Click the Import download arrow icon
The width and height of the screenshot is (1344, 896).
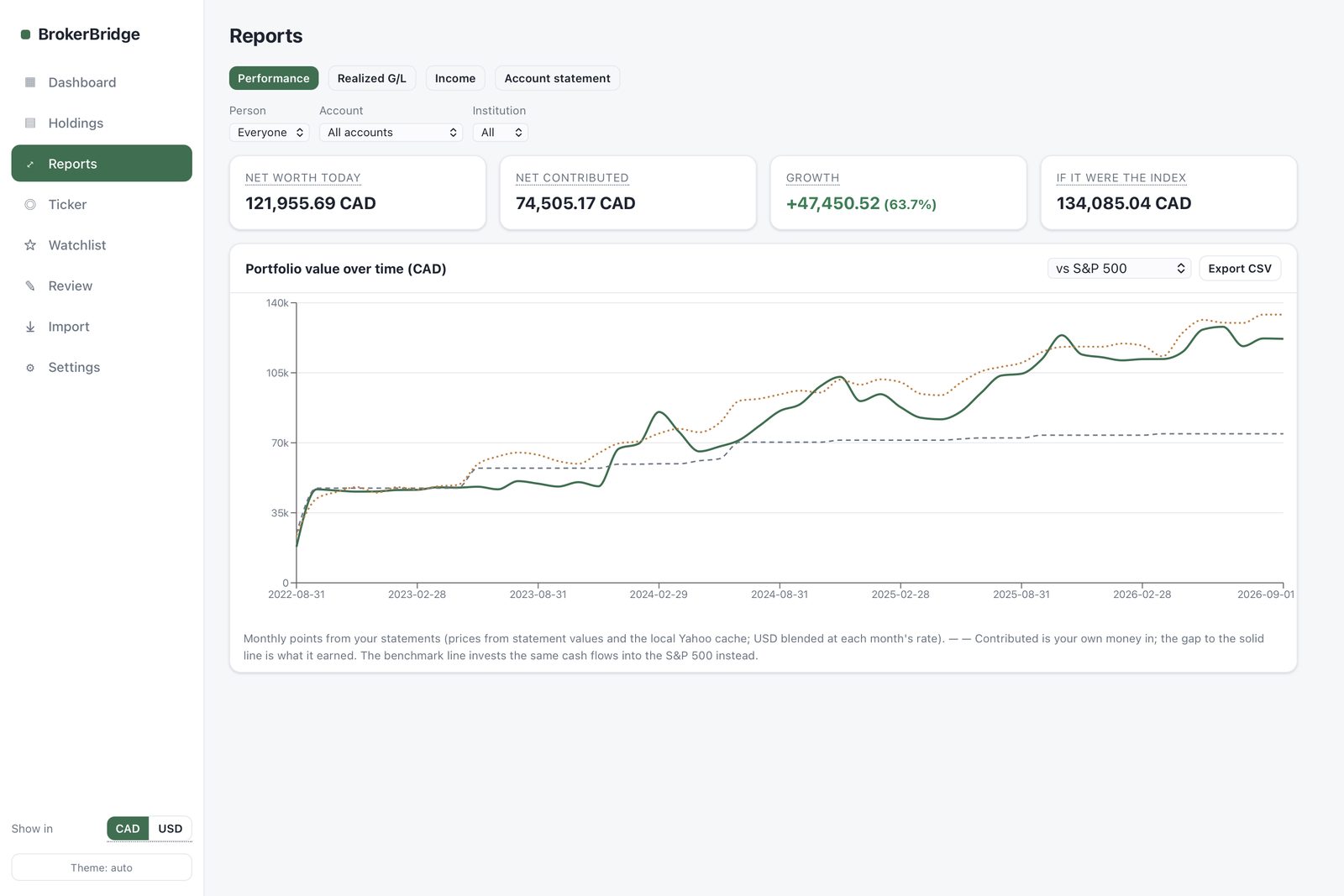[30, 327]
